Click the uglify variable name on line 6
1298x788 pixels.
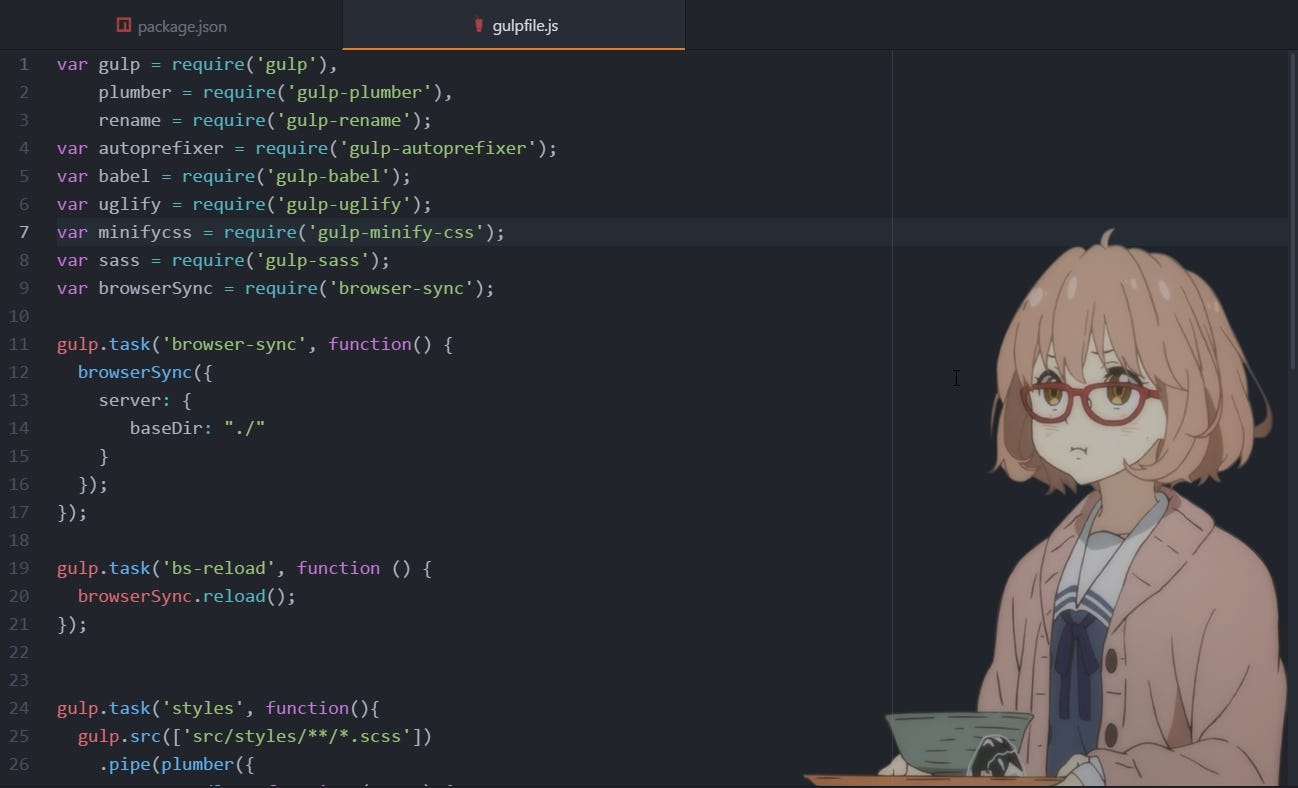130,204
